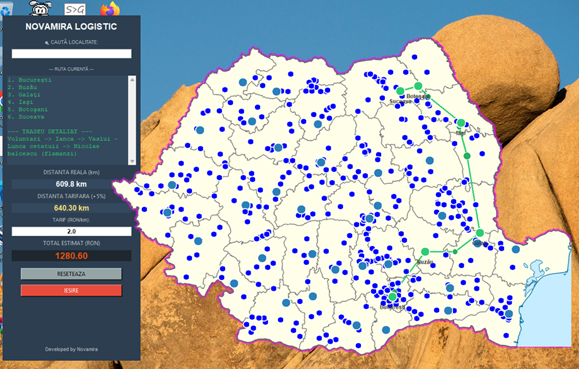The height and width of the screenshot is (369, 579).
Task: Select '6. Suceava' in the route list
Action: [x=26, y=117]
